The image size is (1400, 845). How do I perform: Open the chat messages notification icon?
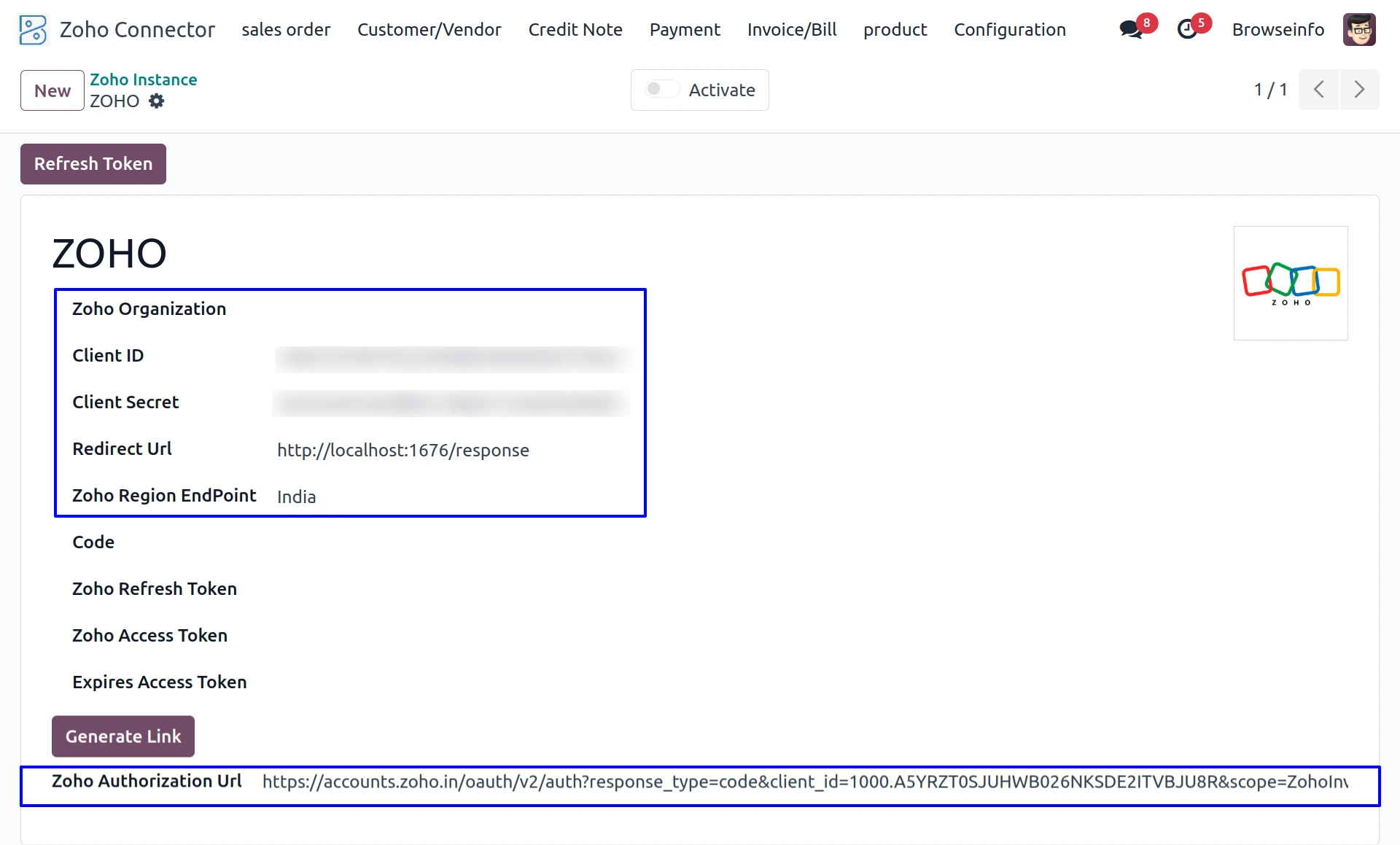click(x=1131, y=30)
